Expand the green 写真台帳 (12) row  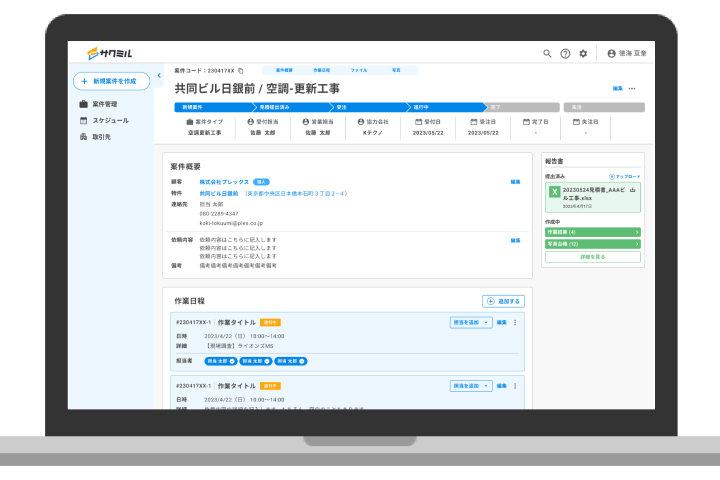click(593, 244)
